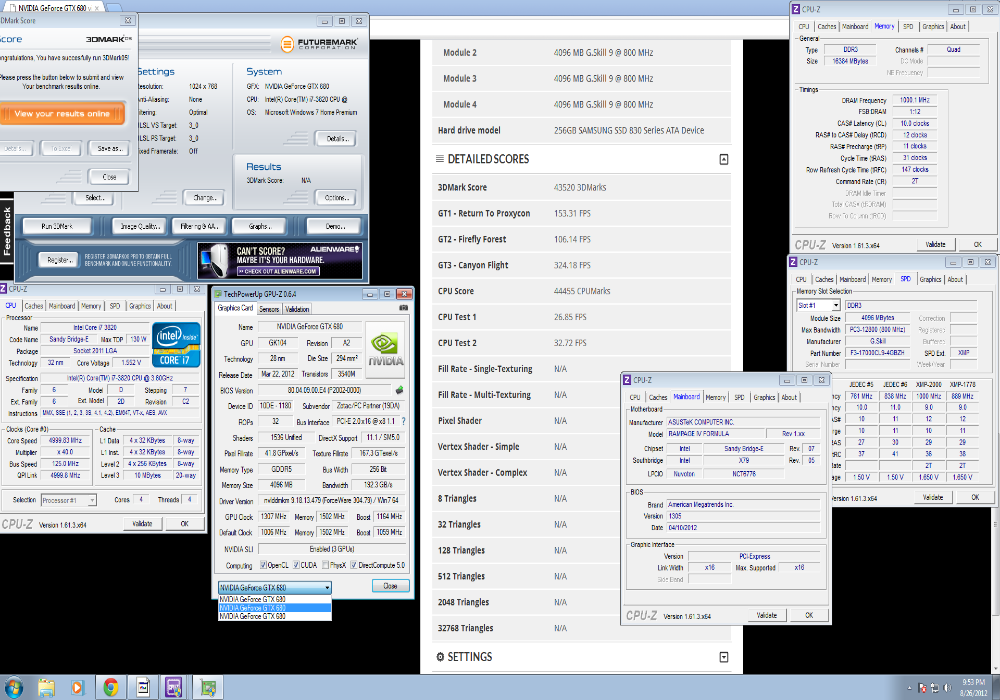Image resolution: width=1000 pixels, height=700 pixels.
Task: Click the Futuremark logo in 3DMark window
Action: click(319, 44)
